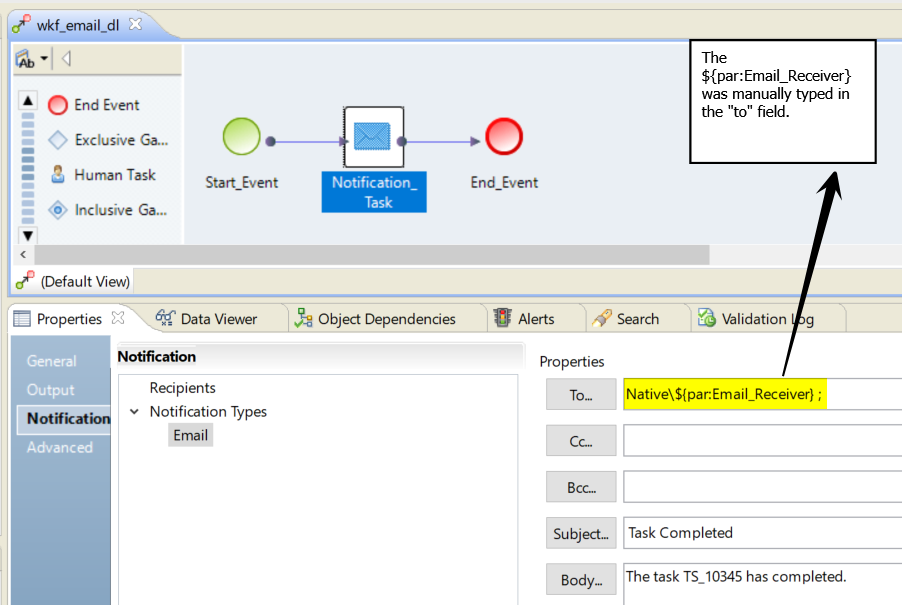Screen dimensions: 902x605
Task: Click the Object Dependencies icon
Action: point(303,318)
